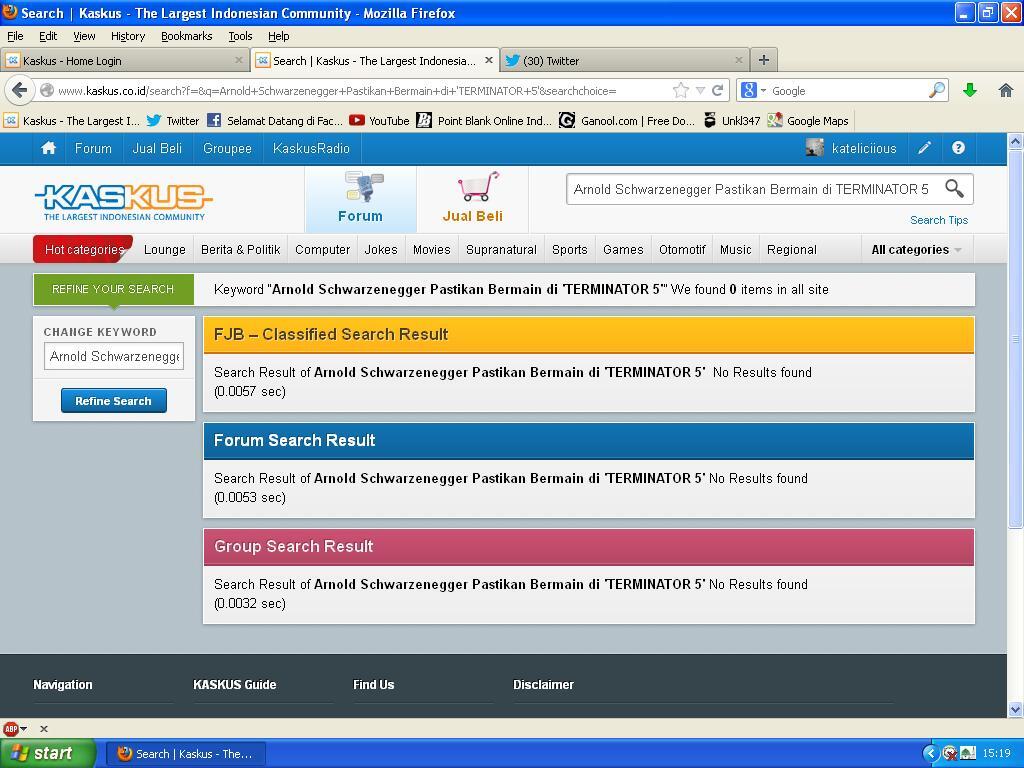Close the Kaskus - Home Login tab
Viewport: 1024px width, 768px height.
point(238,60)
